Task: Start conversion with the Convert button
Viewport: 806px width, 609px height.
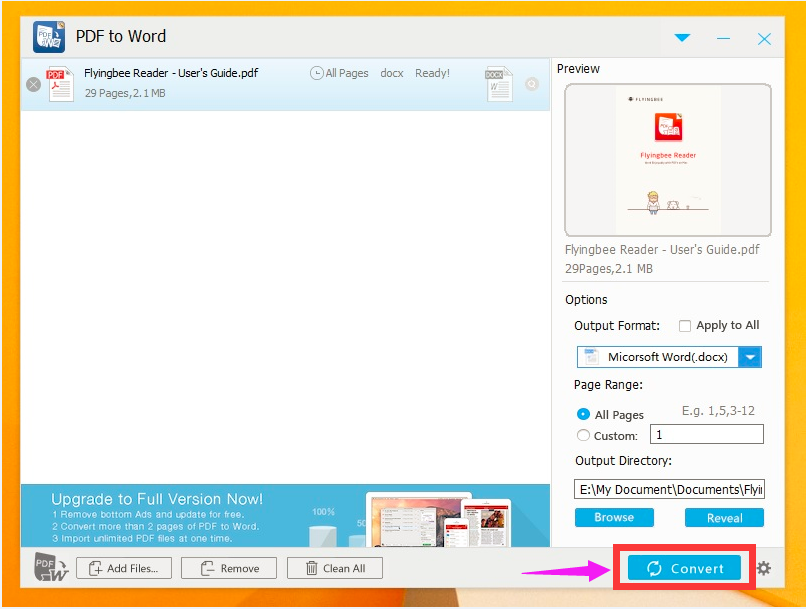Action: [x=684, y=568]
